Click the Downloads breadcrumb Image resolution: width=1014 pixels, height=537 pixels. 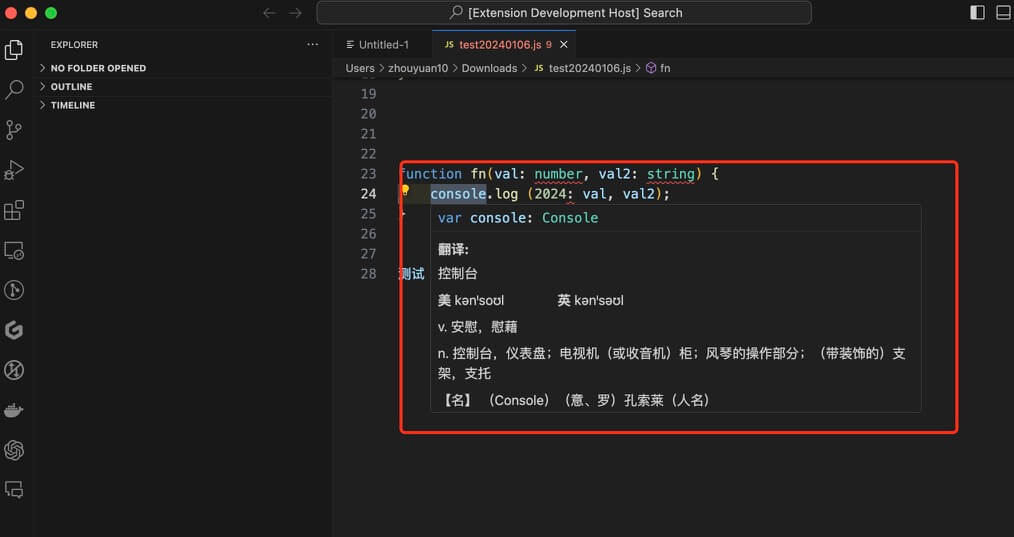489,68
